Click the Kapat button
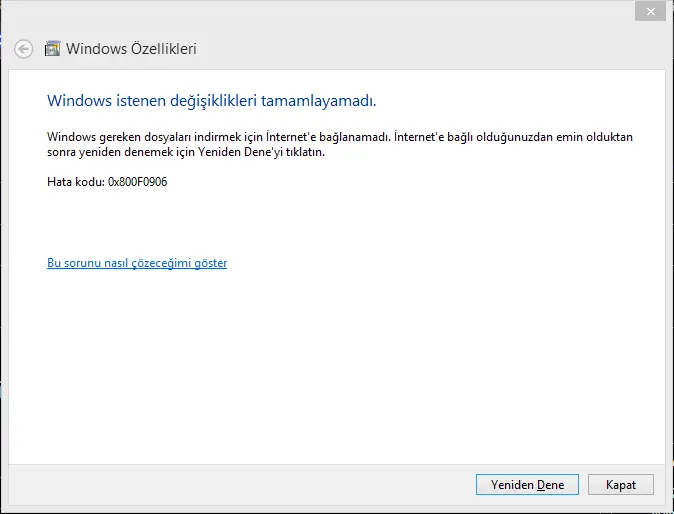674x514 pixels. 621,484
